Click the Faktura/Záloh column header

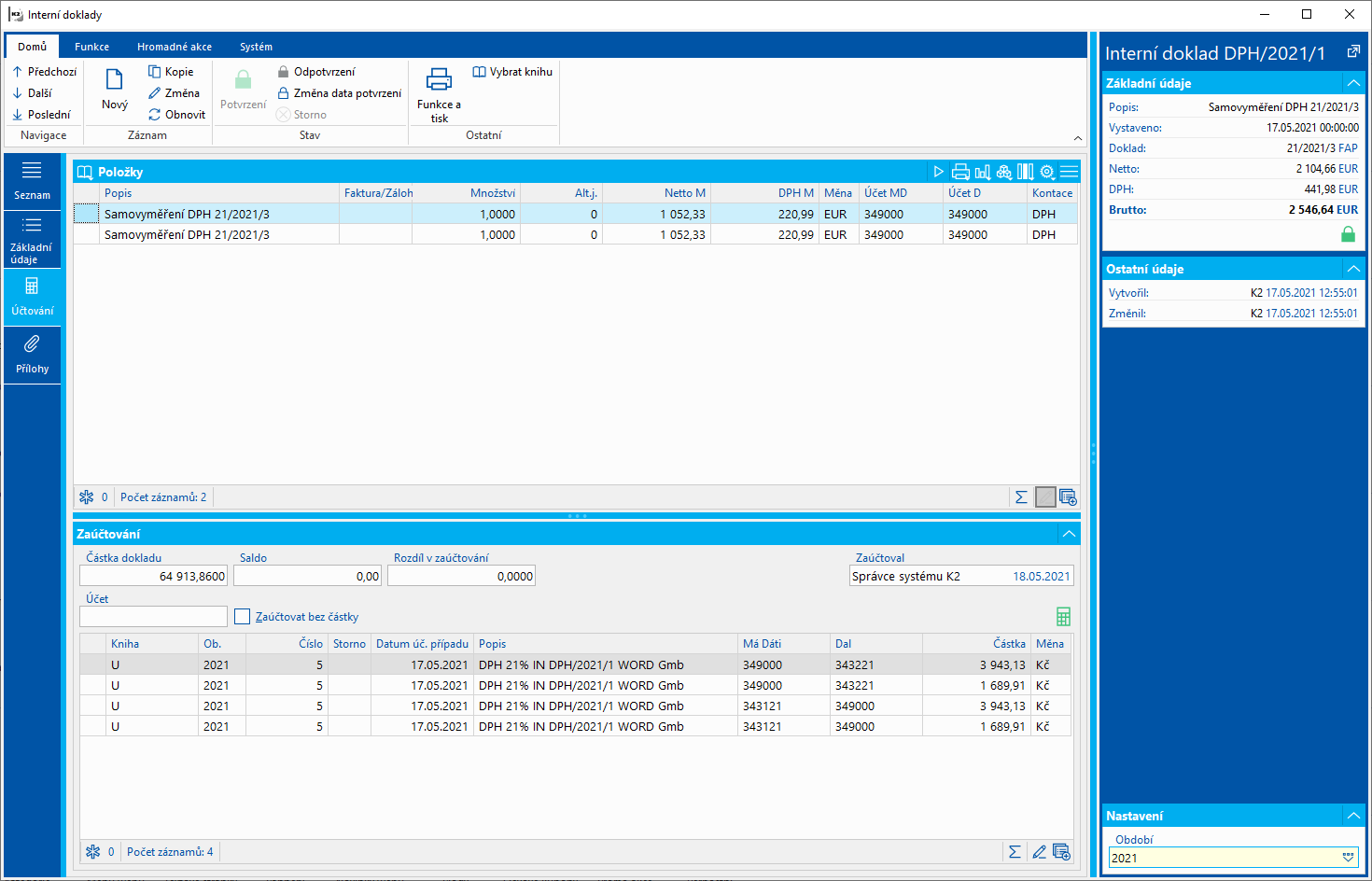tap(375, 193)
